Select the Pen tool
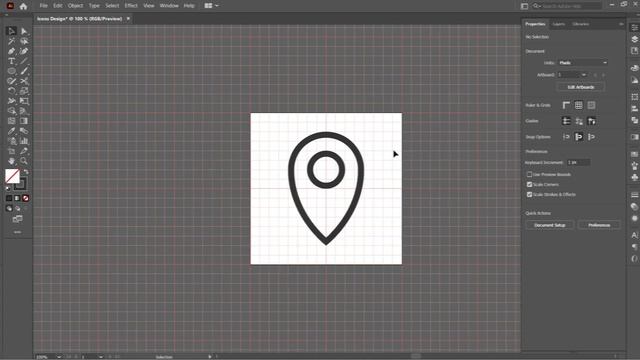 (x=11, y=51)
